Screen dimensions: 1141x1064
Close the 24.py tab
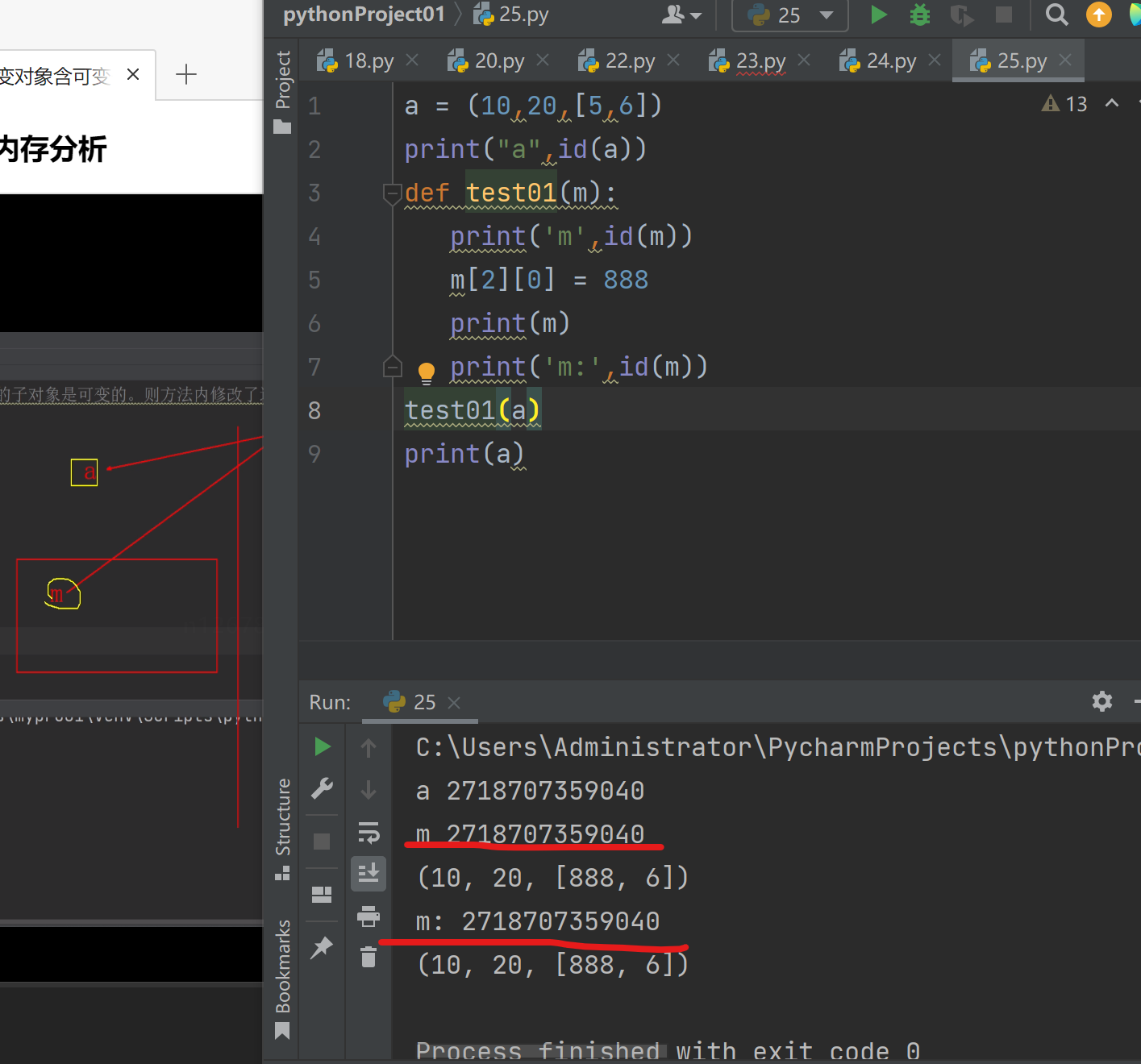point(935,60)
